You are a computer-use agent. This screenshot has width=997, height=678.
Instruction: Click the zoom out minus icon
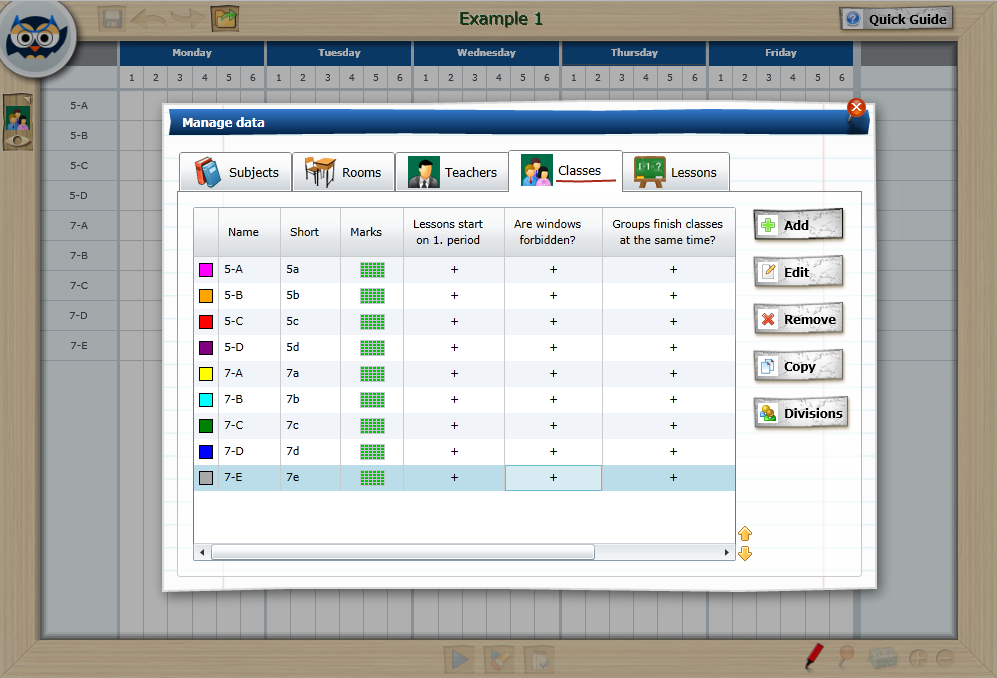click(x=945, y=658)
